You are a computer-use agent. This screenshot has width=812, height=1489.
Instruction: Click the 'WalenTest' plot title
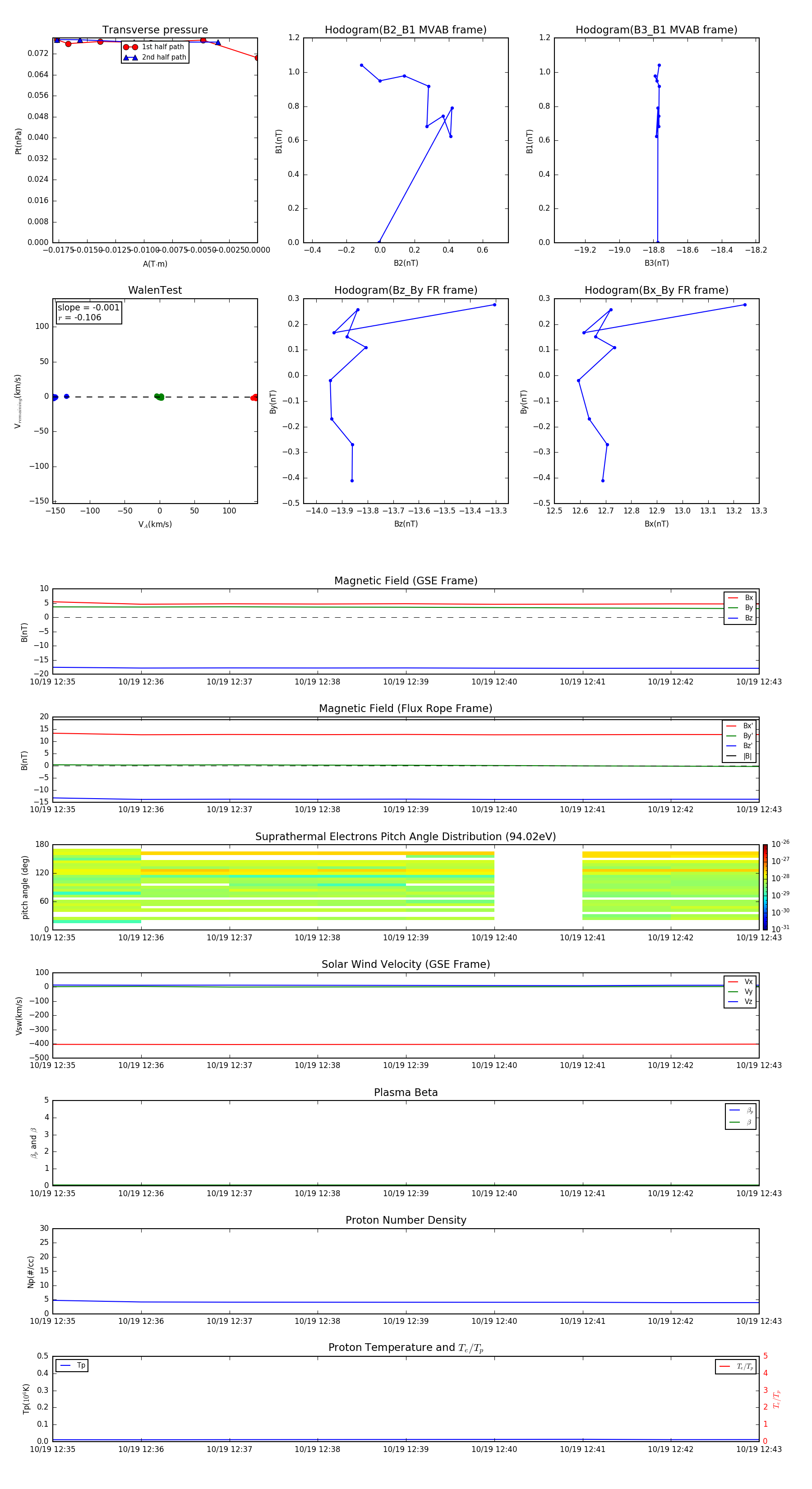coord(155,290)
